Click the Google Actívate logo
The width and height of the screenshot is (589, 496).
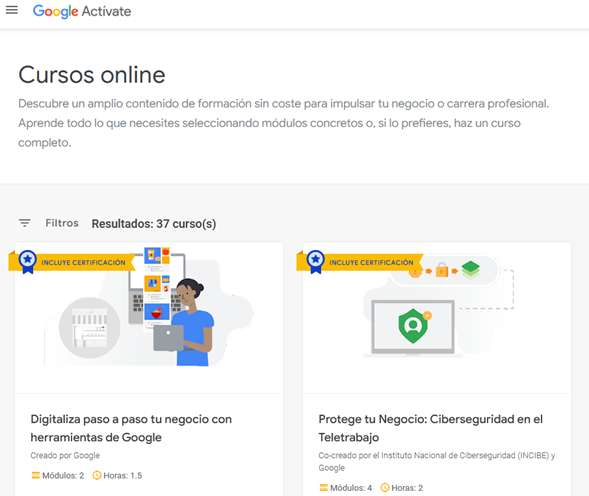click(82, 11)
